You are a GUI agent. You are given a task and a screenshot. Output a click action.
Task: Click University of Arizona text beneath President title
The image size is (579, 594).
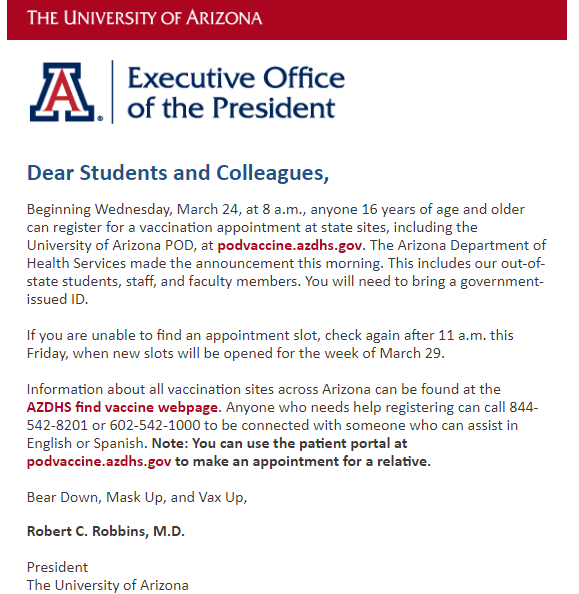click(108, 585)
